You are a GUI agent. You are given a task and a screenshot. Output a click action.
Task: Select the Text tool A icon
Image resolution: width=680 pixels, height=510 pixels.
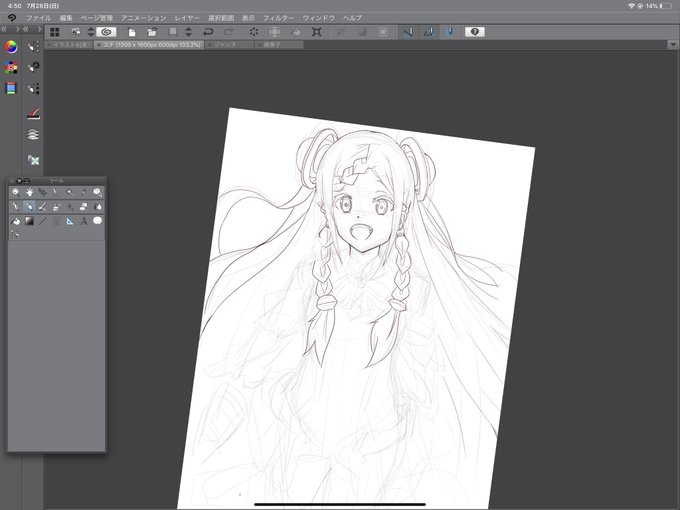(x=83, y=221)
